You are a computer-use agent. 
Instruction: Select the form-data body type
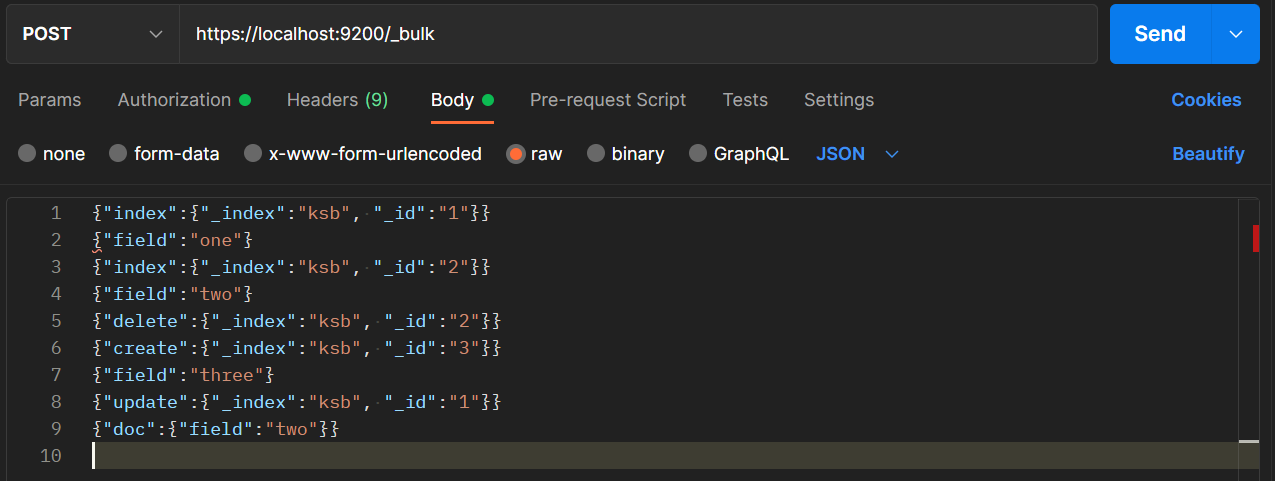(x=164, y=154)
